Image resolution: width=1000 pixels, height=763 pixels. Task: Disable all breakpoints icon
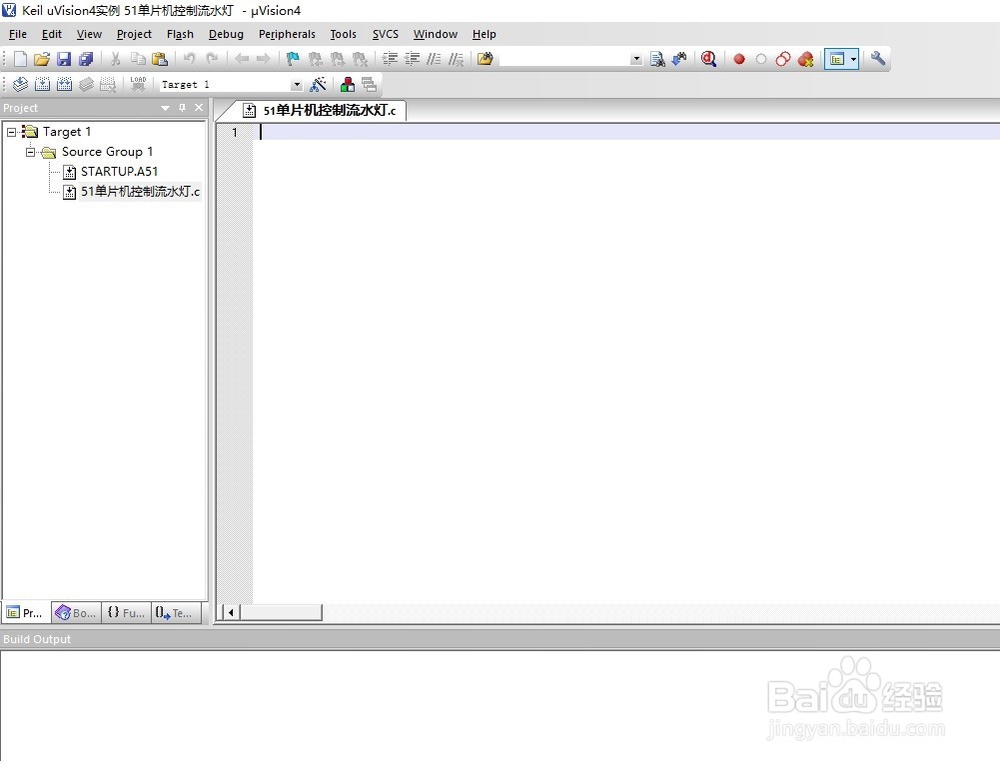[783, 59]
